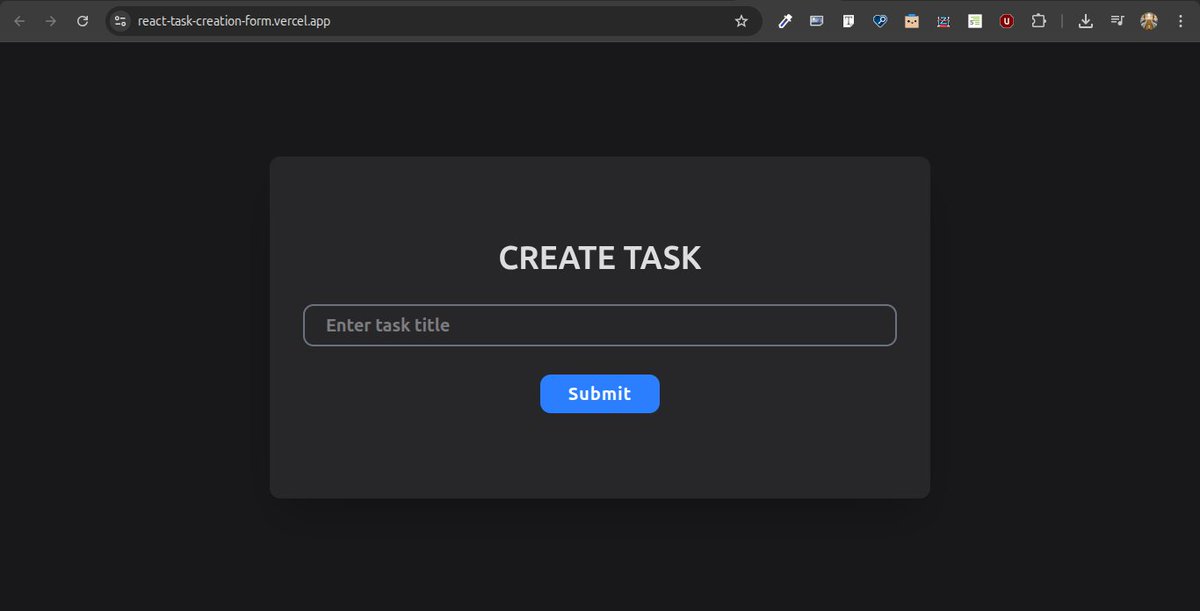The height and width of the screenshot is (611, 1200).
Task: Click the browser forward arrow
Action: (51, 21)
